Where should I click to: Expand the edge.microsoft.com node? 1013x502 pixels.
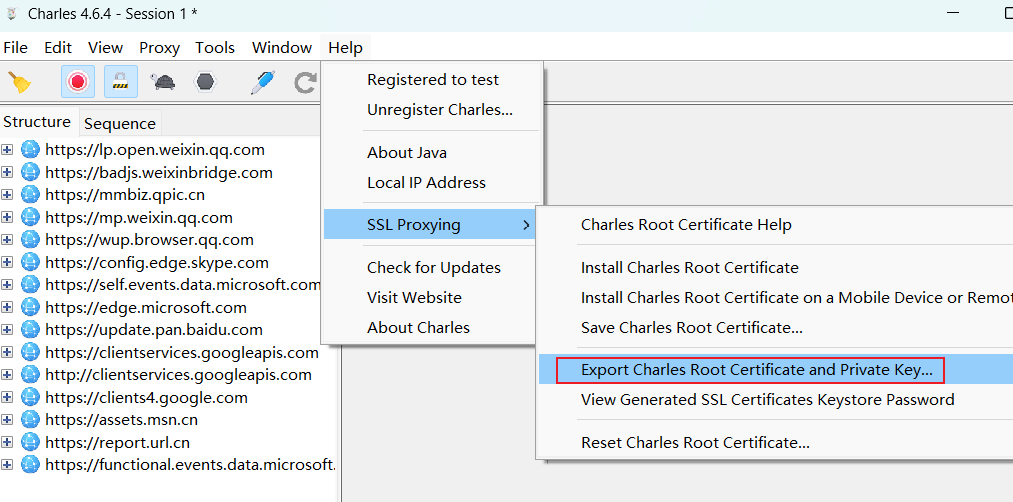click(7, 307)
